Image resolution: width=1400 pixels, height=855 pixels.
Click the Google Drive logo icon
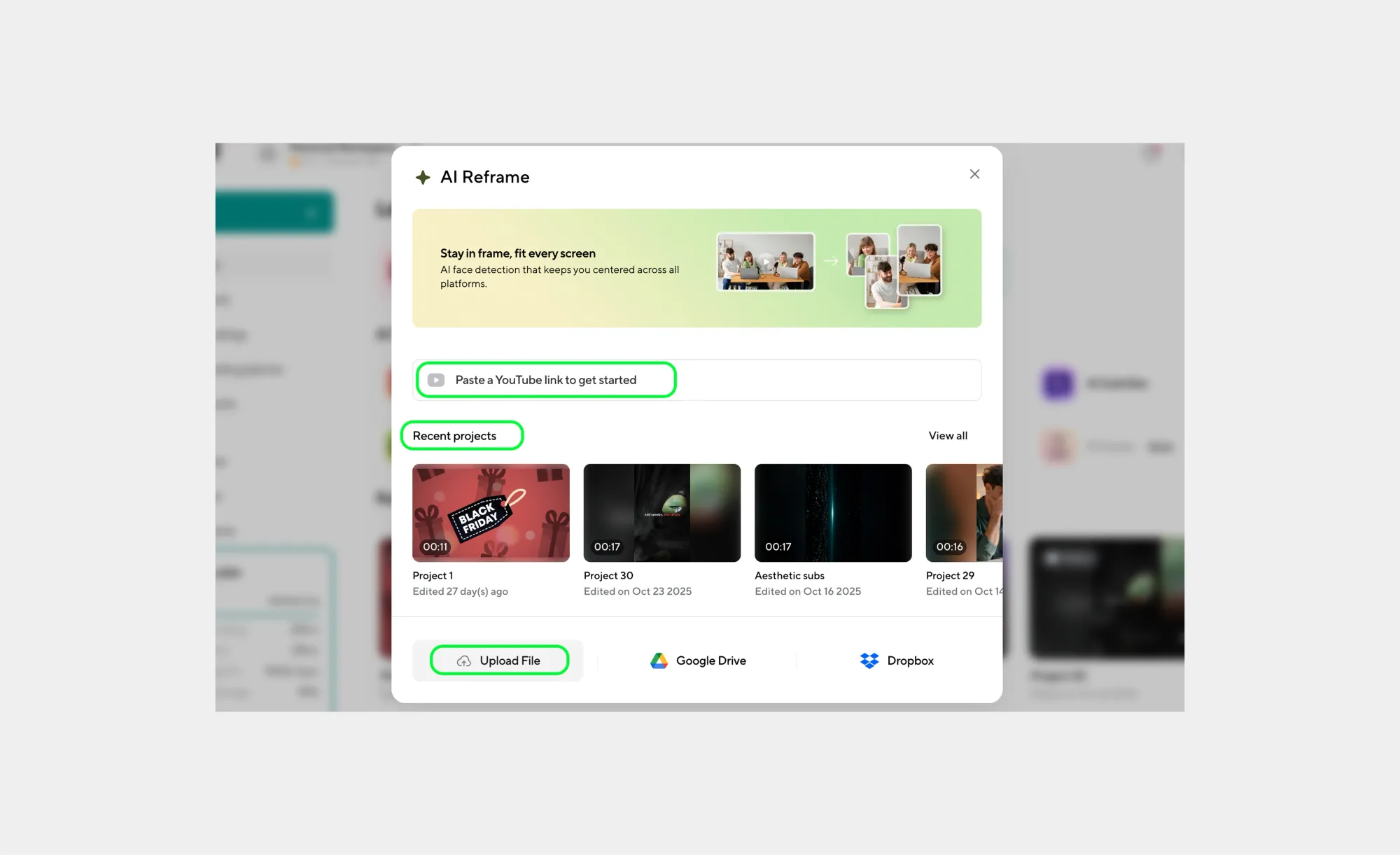pos(659,661)
